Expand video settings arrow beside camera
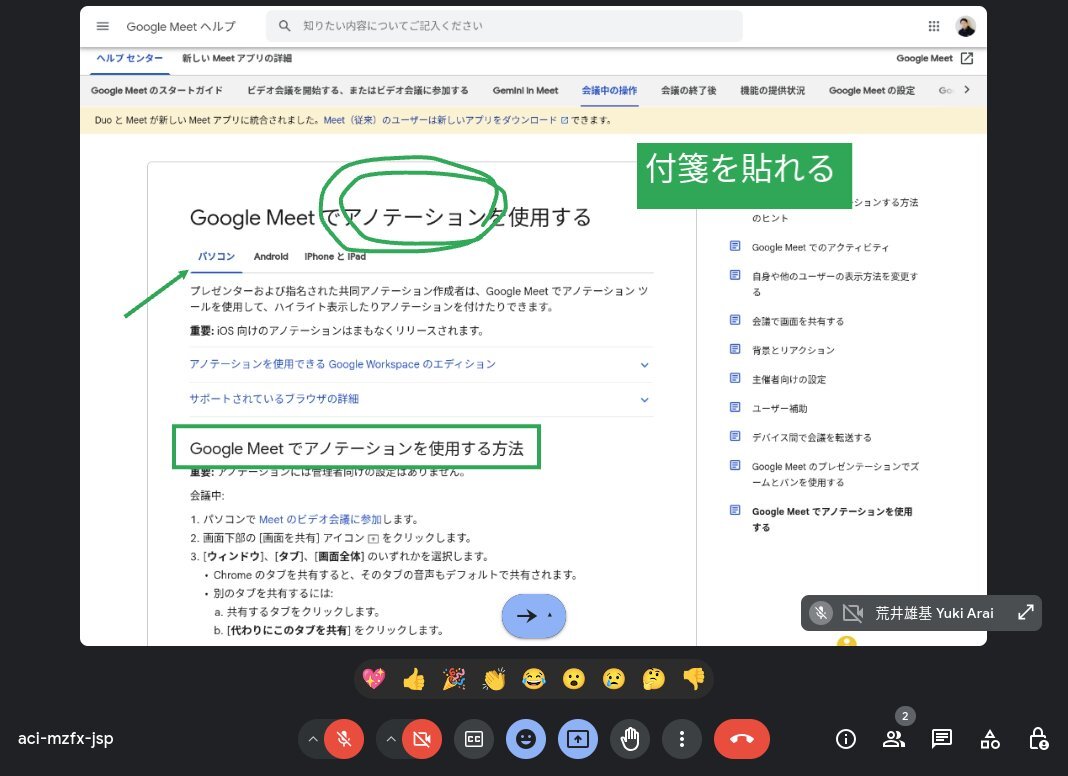Screen dimensions: 1068x776 point(391,739)
